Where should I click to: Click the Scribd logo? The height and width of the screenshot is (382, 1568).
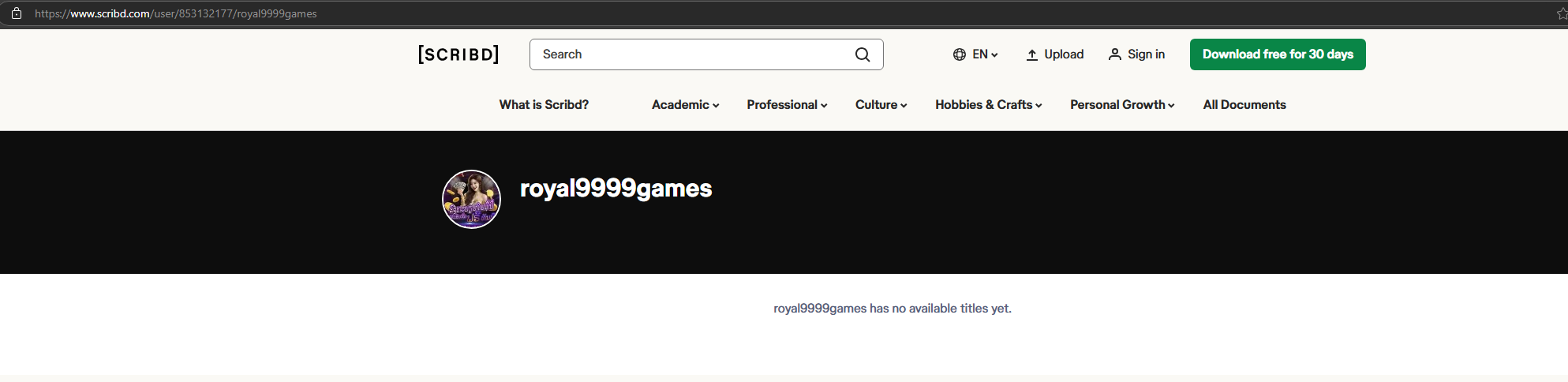click(x=458, y=54)
